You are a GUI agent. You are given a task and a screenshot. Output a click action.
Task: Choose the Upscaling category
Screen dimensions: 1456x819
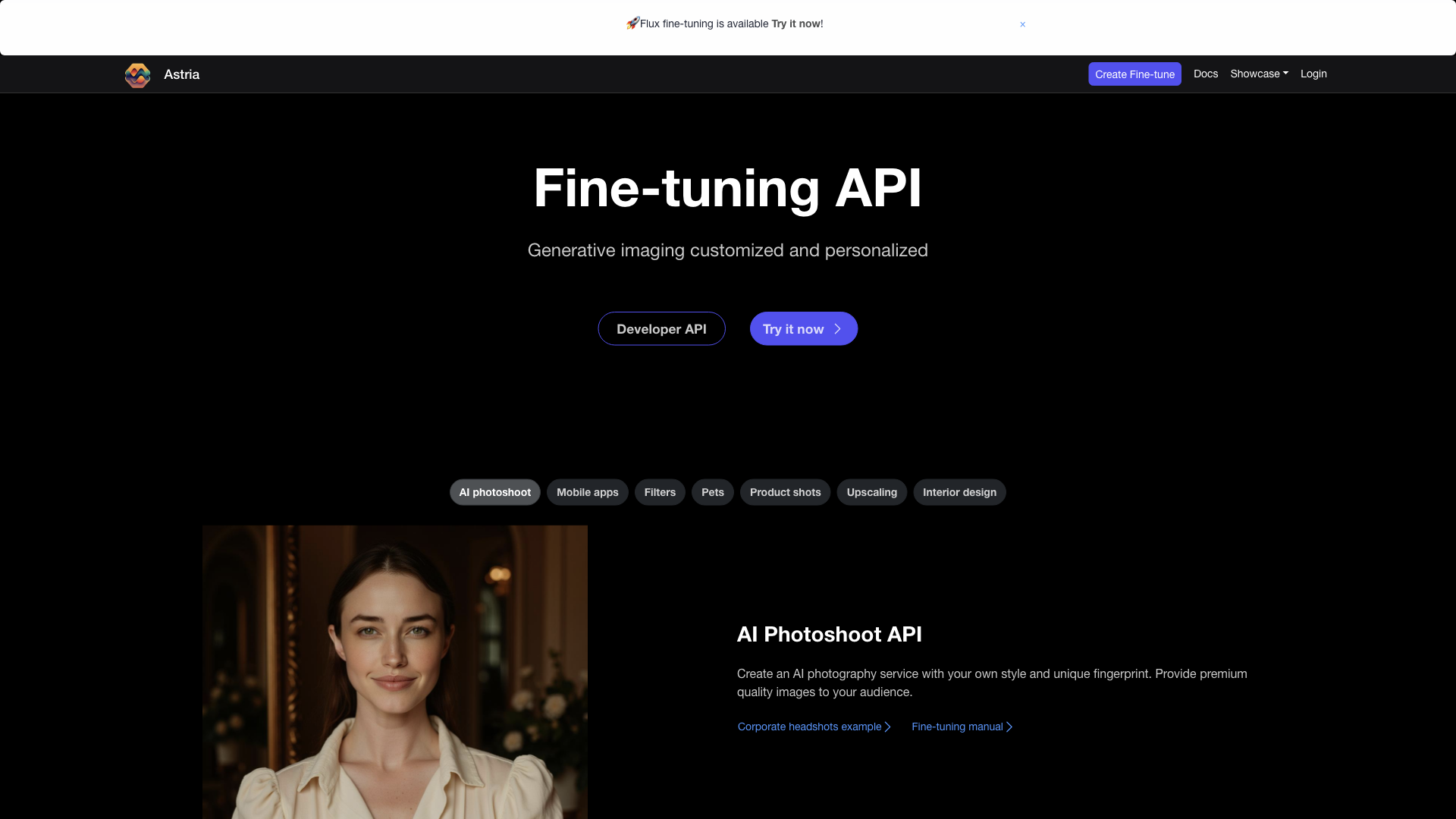871,492
